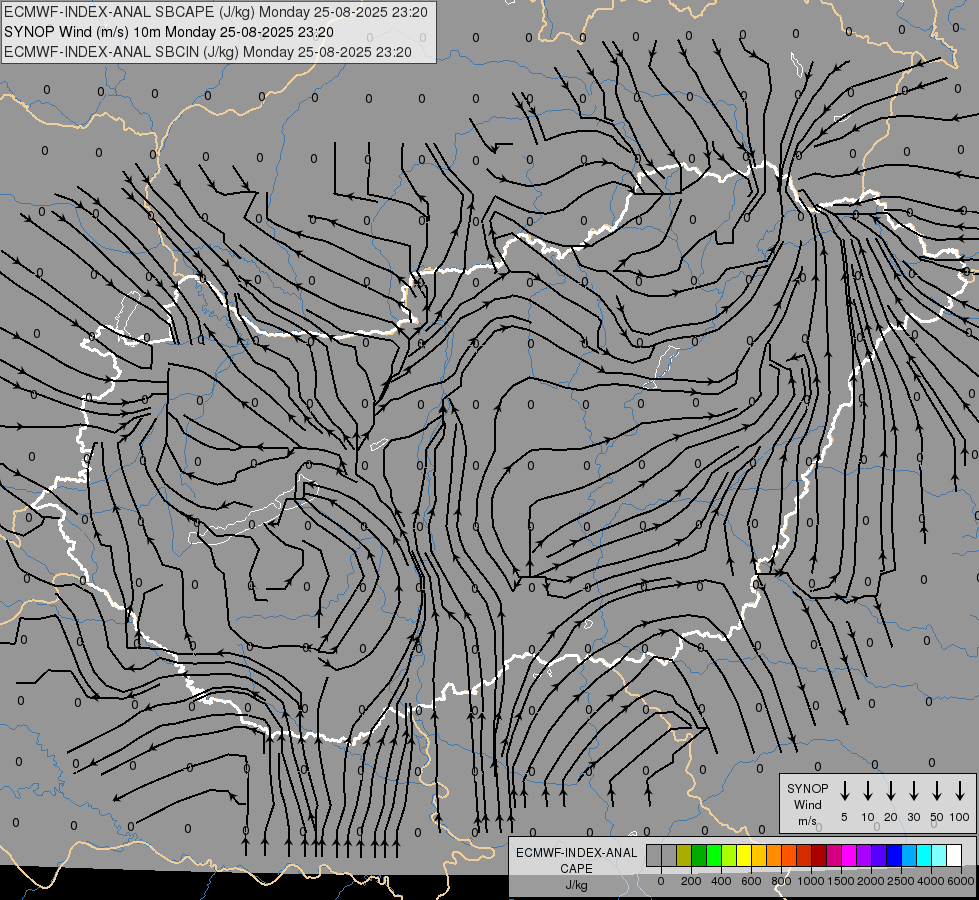Click the '6000' tick label on CAPE scale
Image resolution: width=979 pixels, height=900 pixels.
(961, 881)
